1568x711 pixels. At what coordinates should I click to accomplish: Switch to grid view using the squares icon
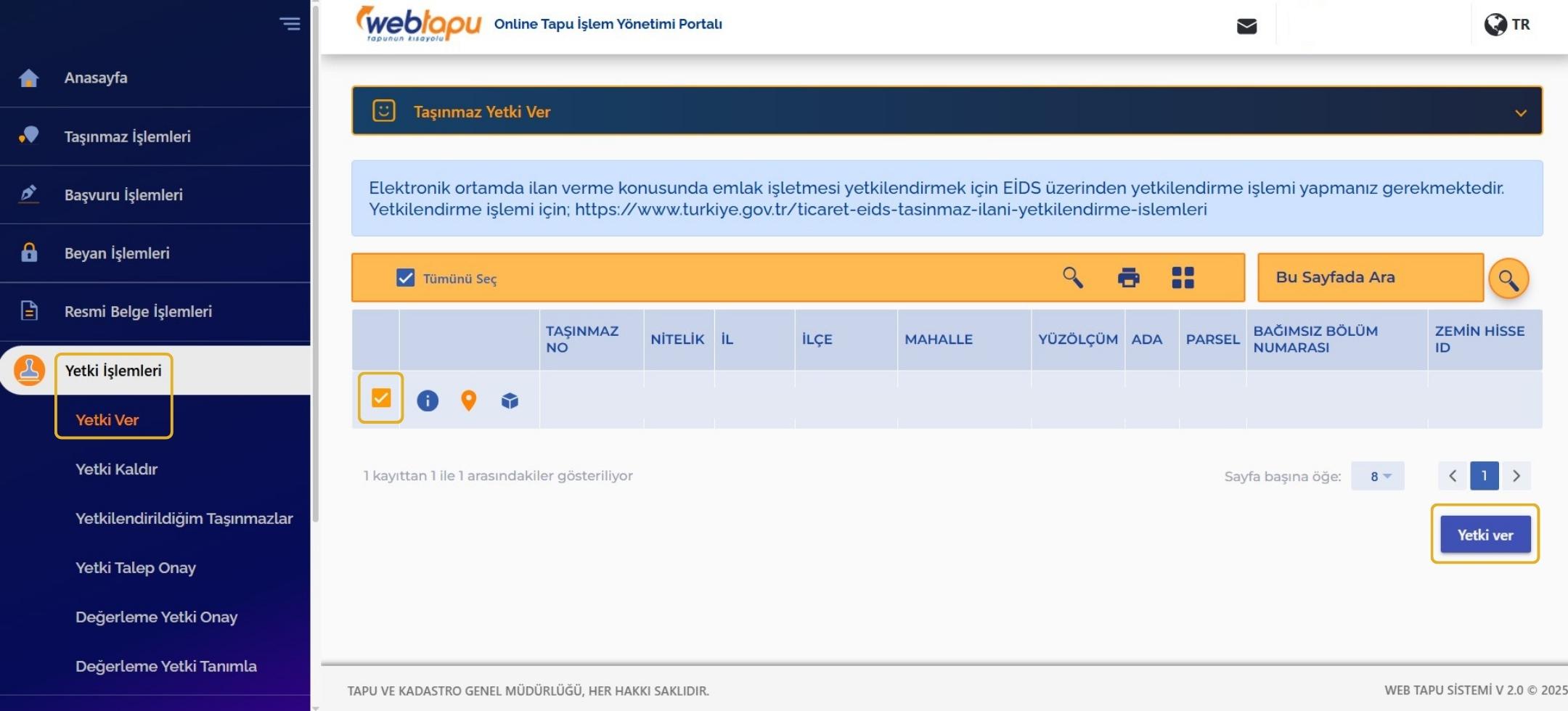[1183, 277]
